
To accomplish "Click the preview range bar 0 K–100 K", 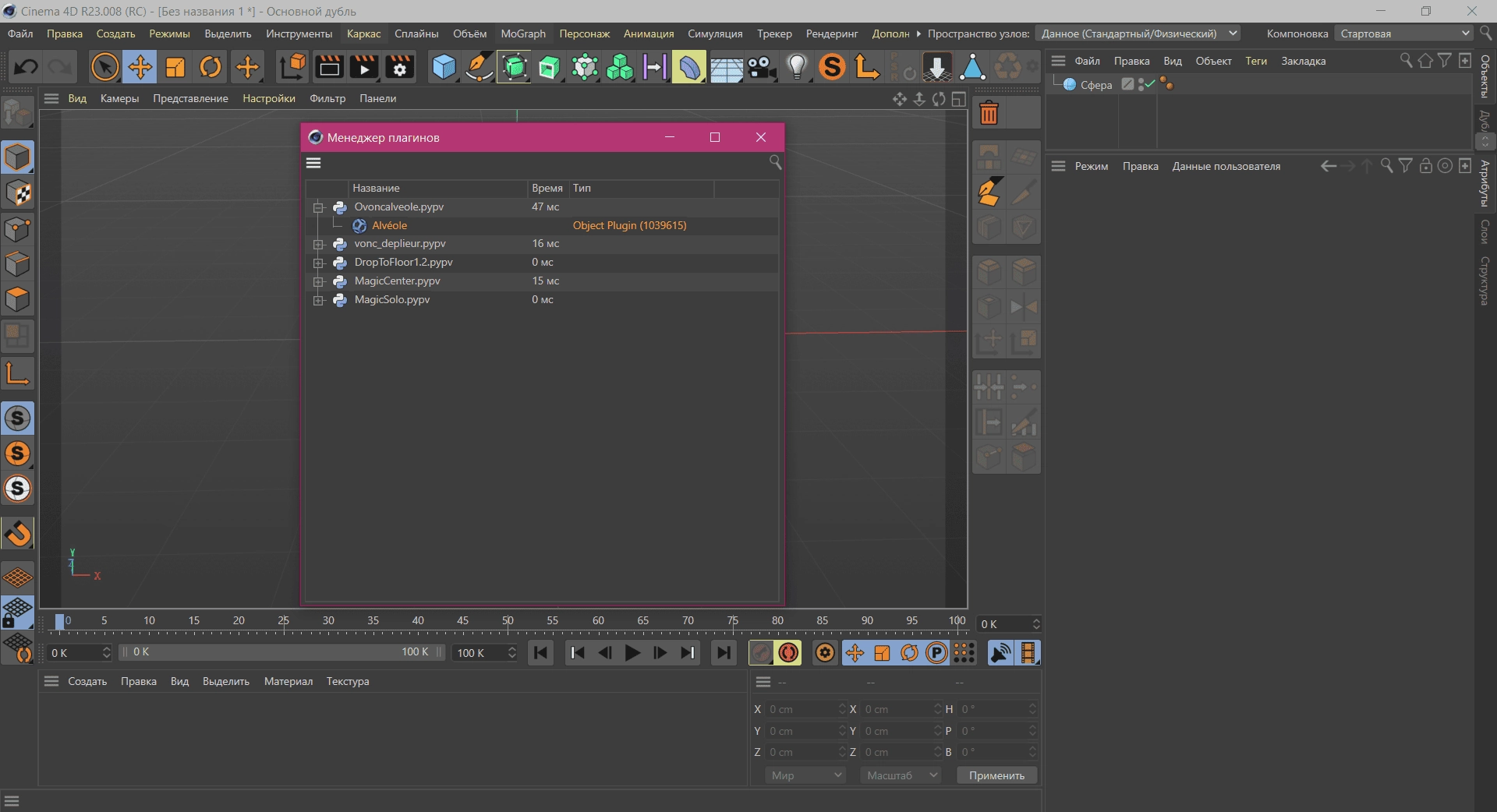I will [282, 652].
